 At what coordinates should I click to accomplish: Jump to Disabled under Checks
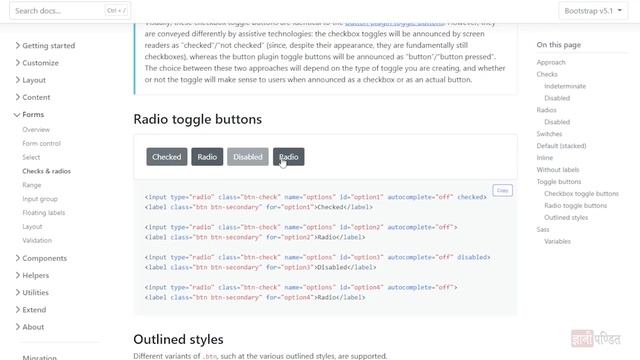coord(557,98)
